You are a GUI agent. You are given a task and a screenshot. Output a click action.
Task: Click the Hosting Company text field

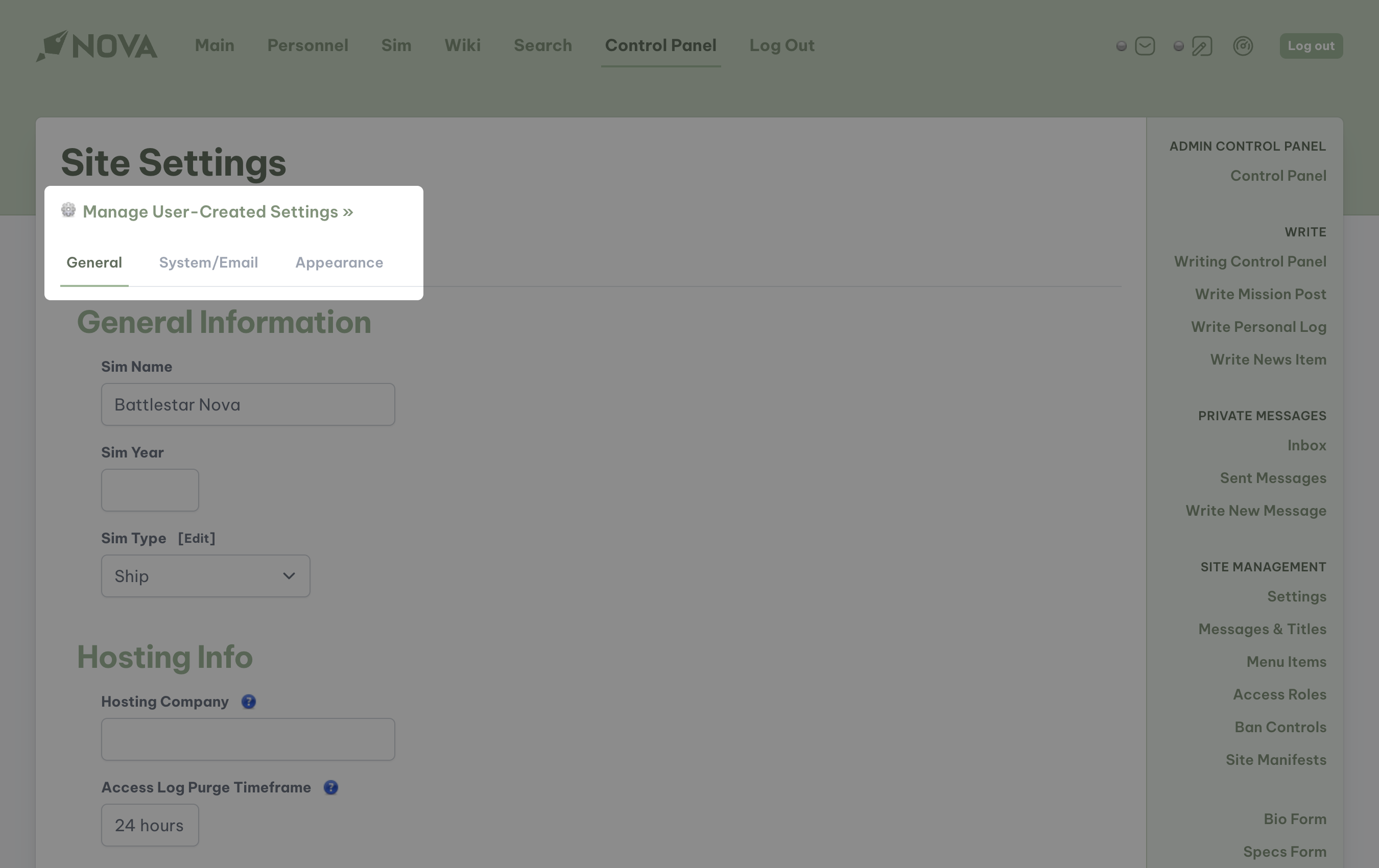point(248,739)
